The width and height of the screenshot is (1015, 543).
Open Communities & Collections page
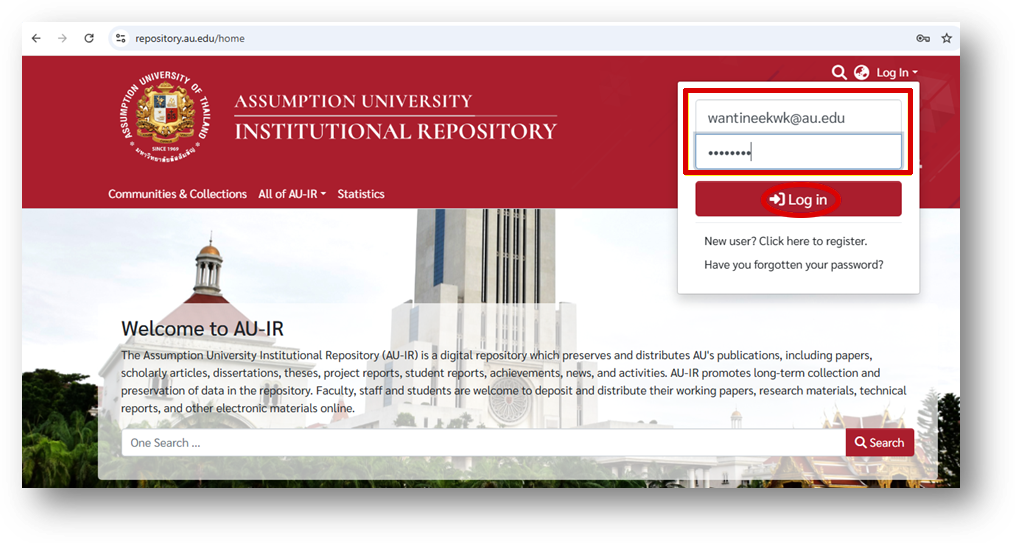tap(177, 194)
